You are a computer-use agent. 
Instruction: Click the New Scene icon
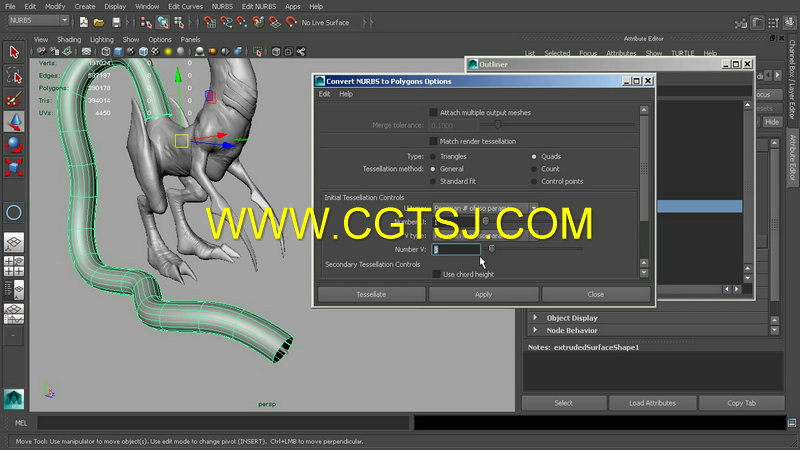(83, 22)
